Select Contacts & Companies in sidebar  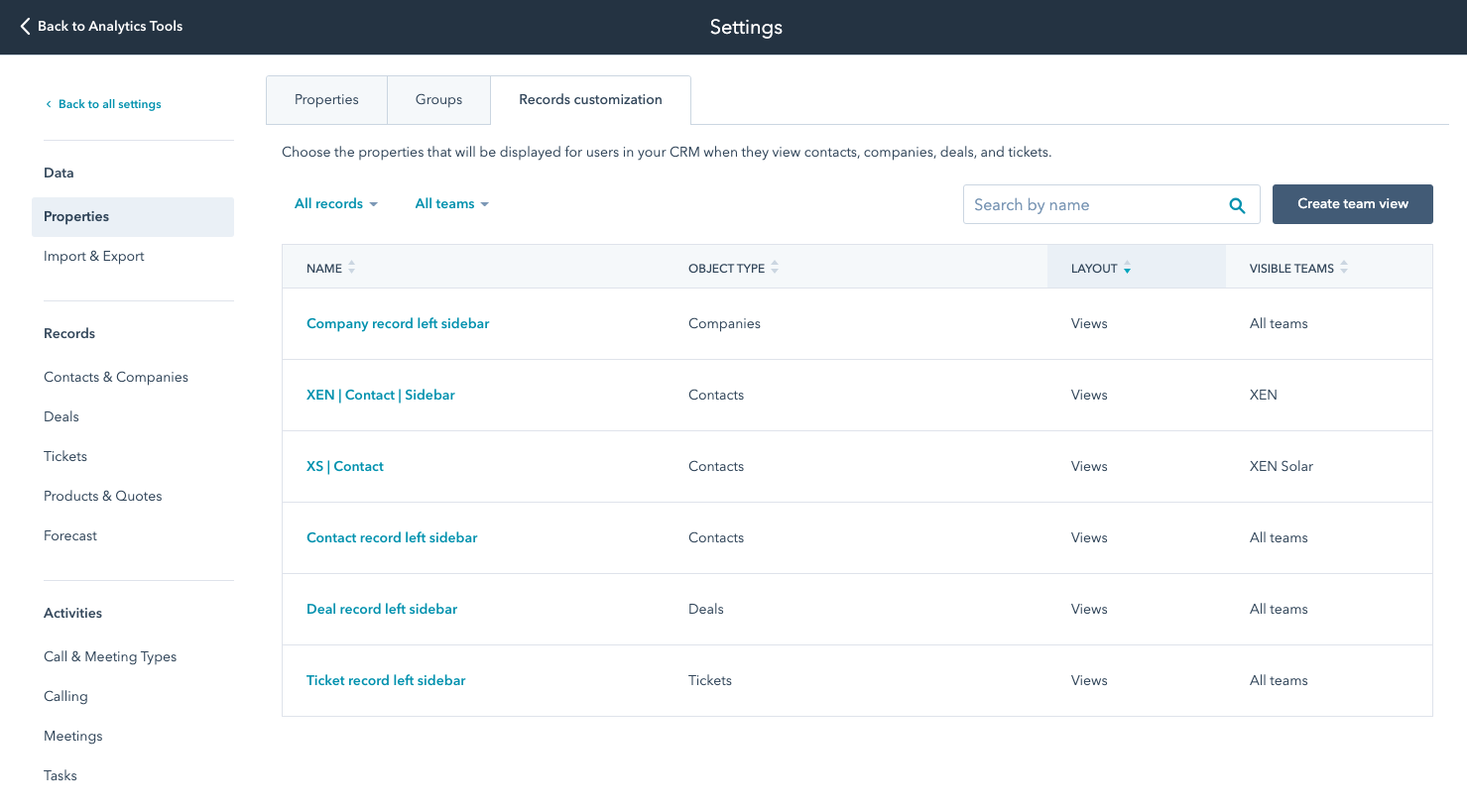coord(116,378)
